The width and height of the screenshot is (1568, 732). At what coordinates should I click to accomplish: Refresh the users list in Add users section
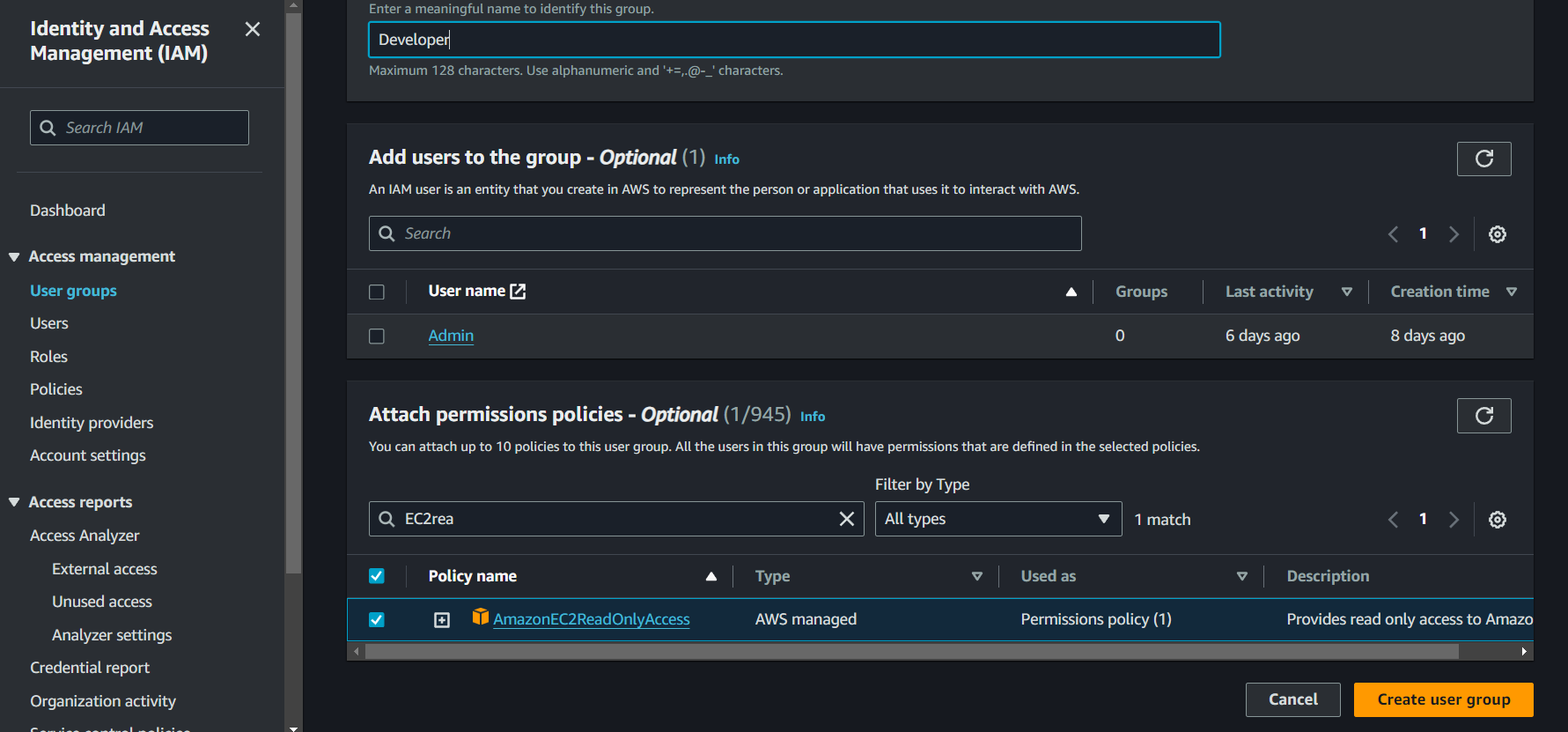(x=1483, y=159)
